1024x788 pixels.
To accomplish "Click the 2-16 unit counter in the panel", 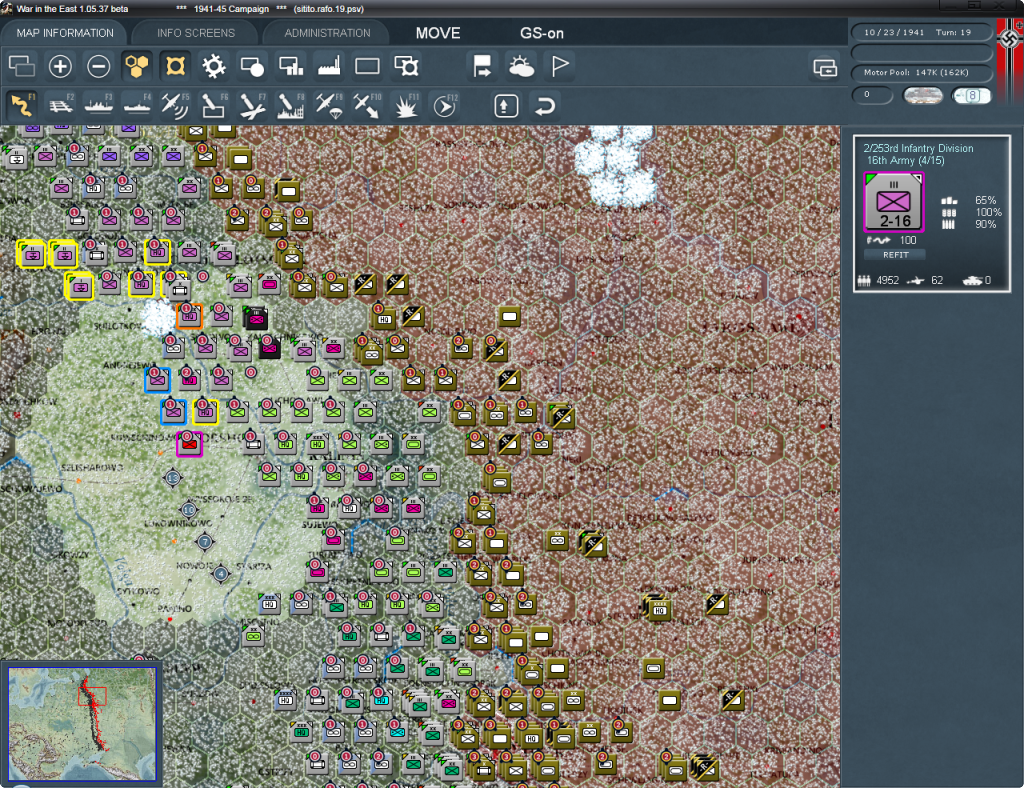I will point(894,202).
